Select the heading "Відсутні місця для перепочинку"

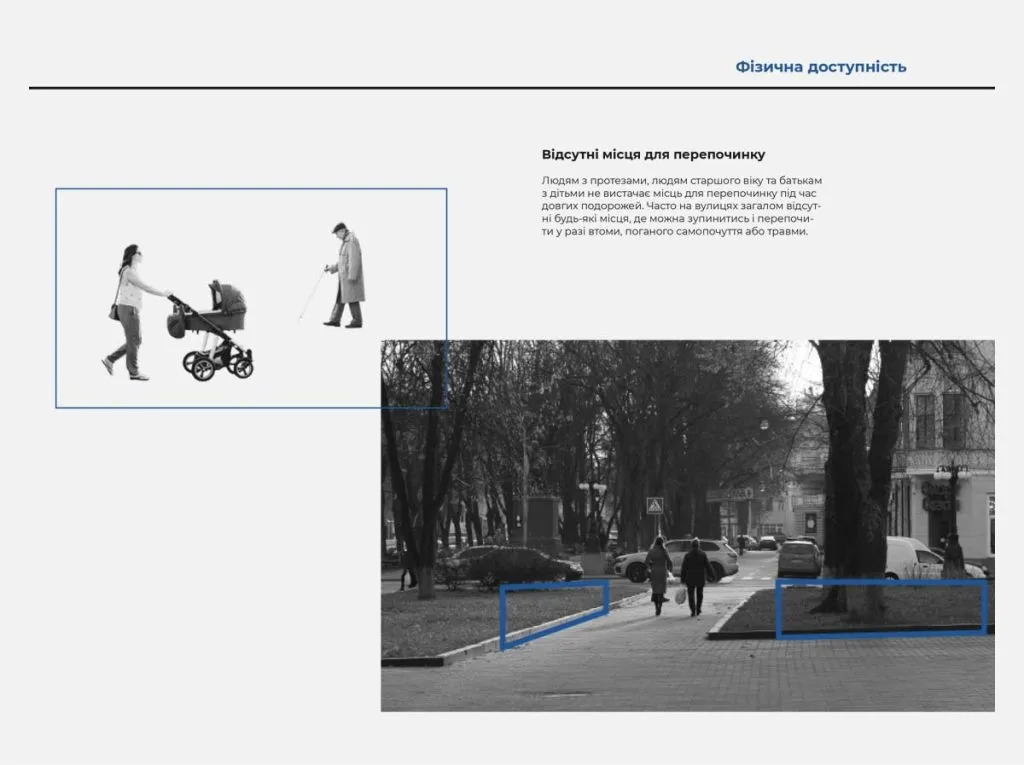click(653, 154)
